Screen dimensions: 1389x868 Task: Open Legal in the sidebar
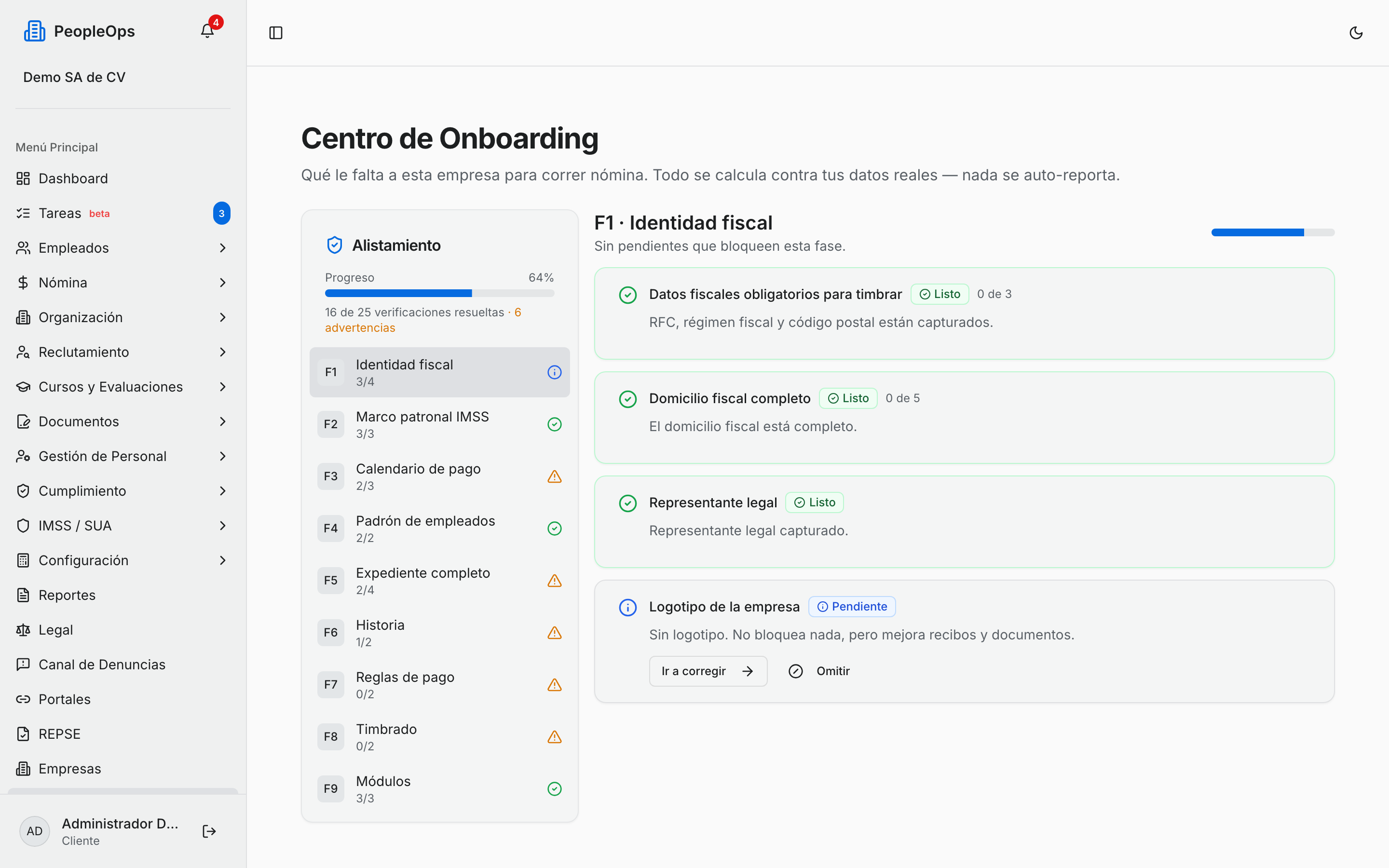[123, 630]
